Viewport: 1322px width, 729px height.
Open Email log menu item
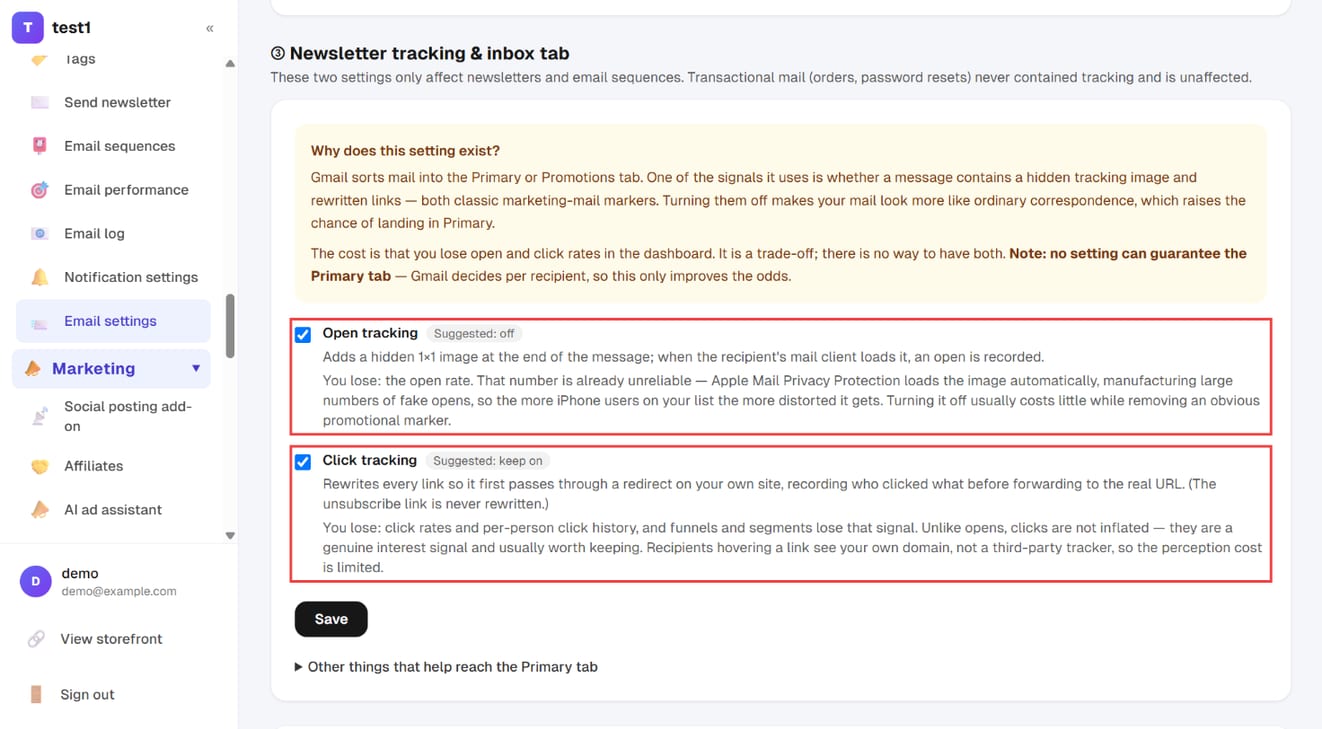(114, 234)
